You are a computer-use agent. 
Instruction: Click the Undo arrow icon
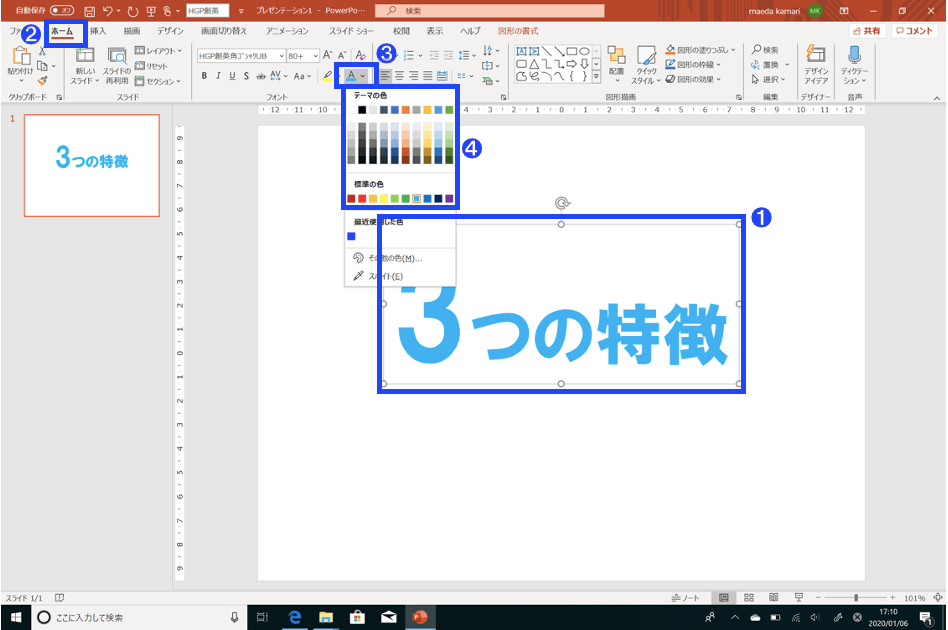(108, 11)
